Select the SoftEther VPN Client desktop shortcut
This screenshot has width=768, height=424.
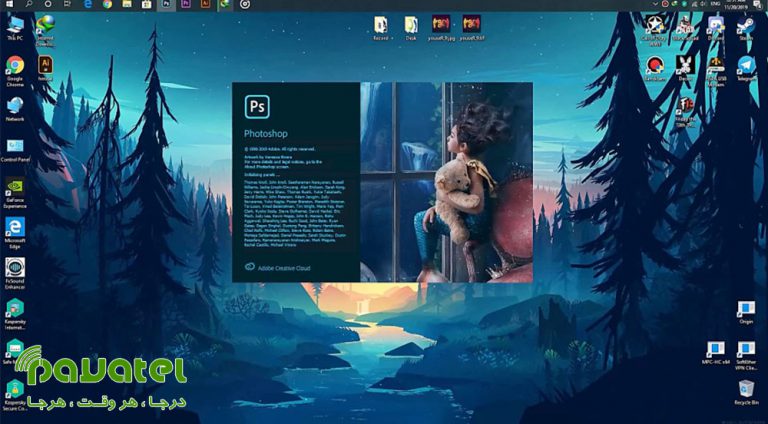tap(746, 355)
